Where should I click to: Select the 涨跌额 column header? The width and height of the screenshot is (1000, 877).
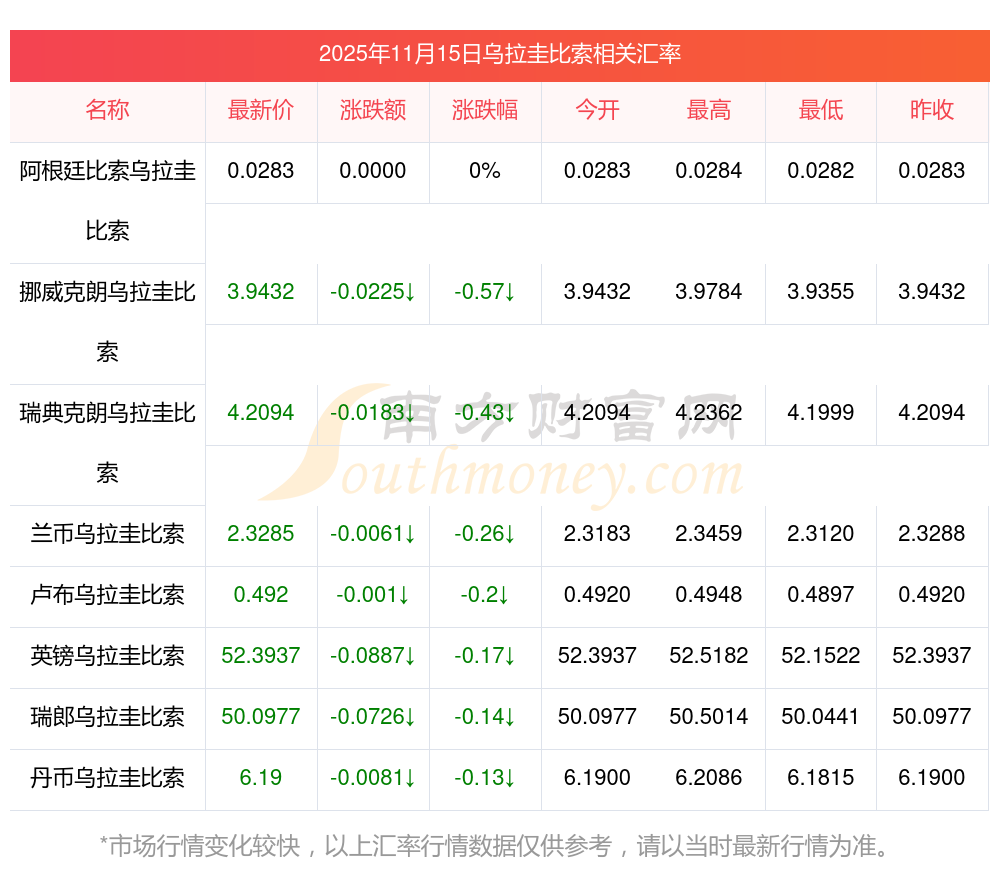373,111
